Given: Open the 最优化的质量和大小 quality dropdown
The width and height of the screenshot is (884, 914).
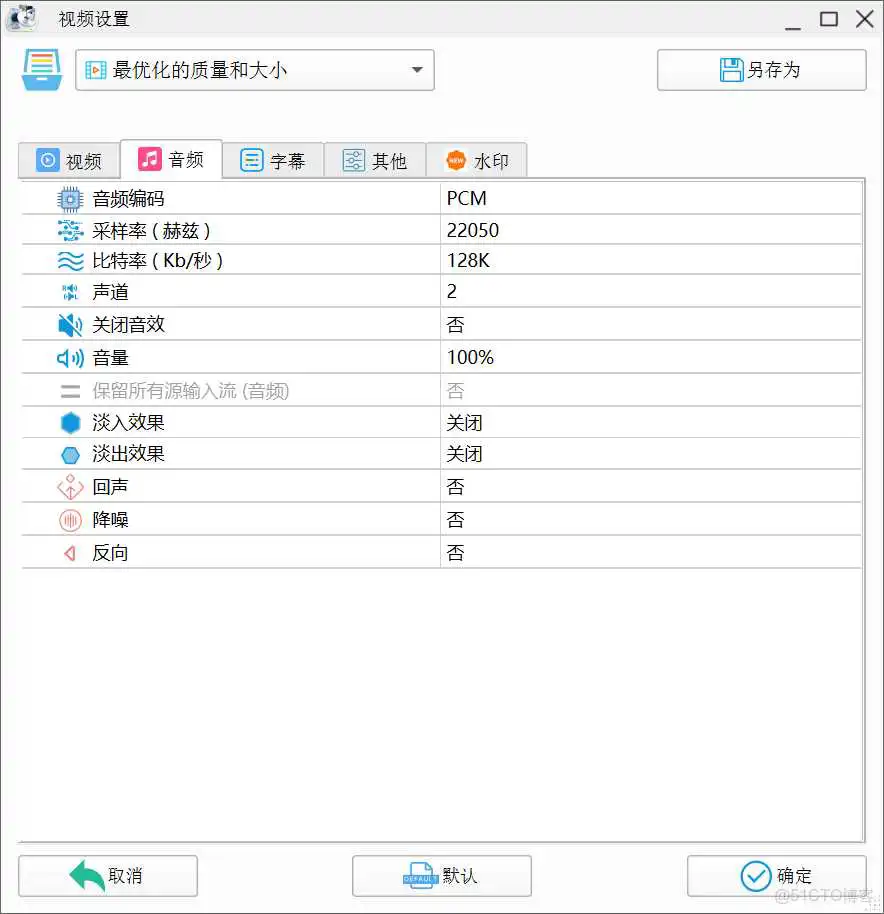Looking at the screenshot, I should pos(254,70).
